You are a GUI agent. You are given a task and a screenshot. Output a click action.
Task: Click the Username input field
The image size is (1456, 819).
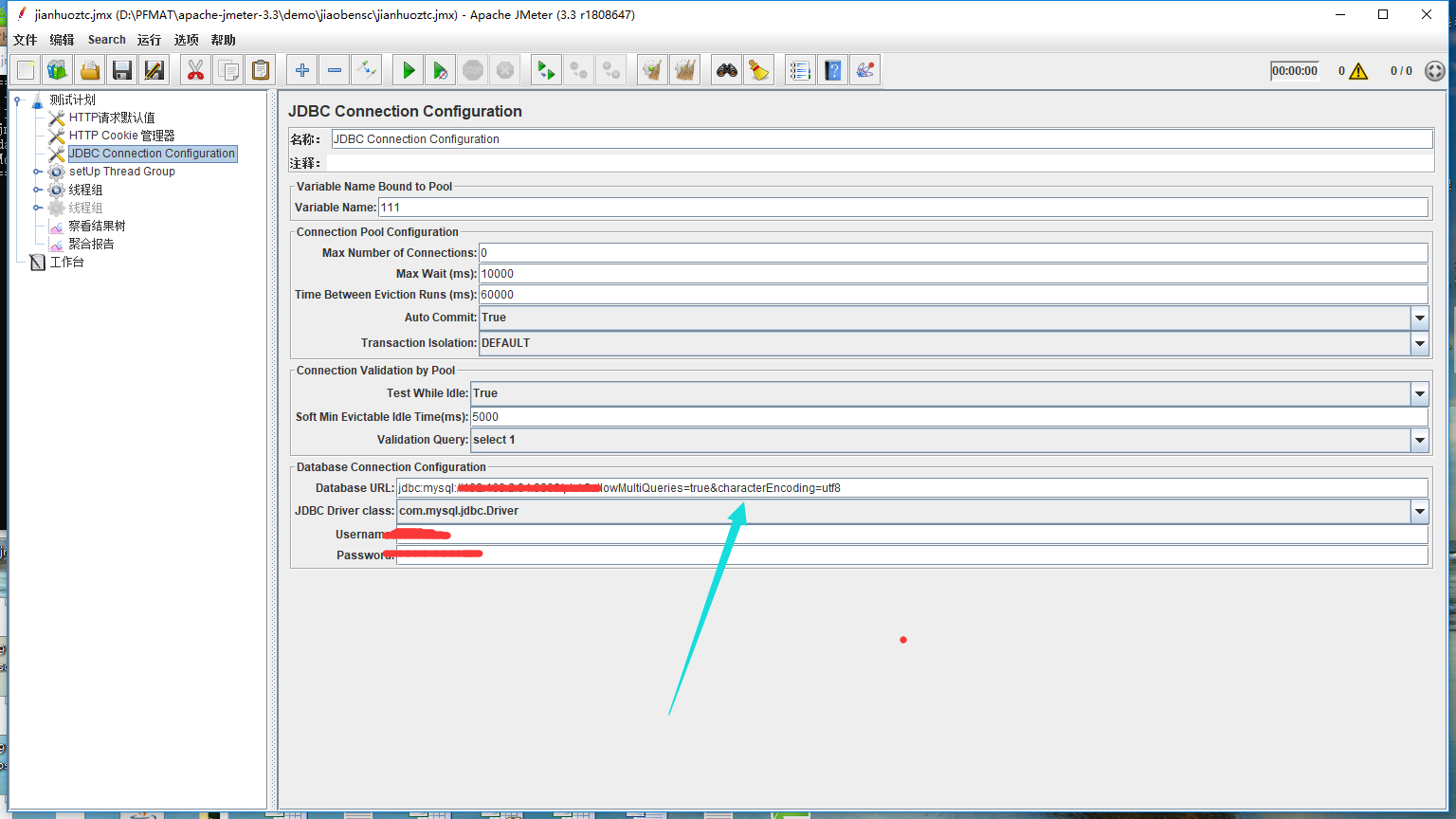(912, 535)
